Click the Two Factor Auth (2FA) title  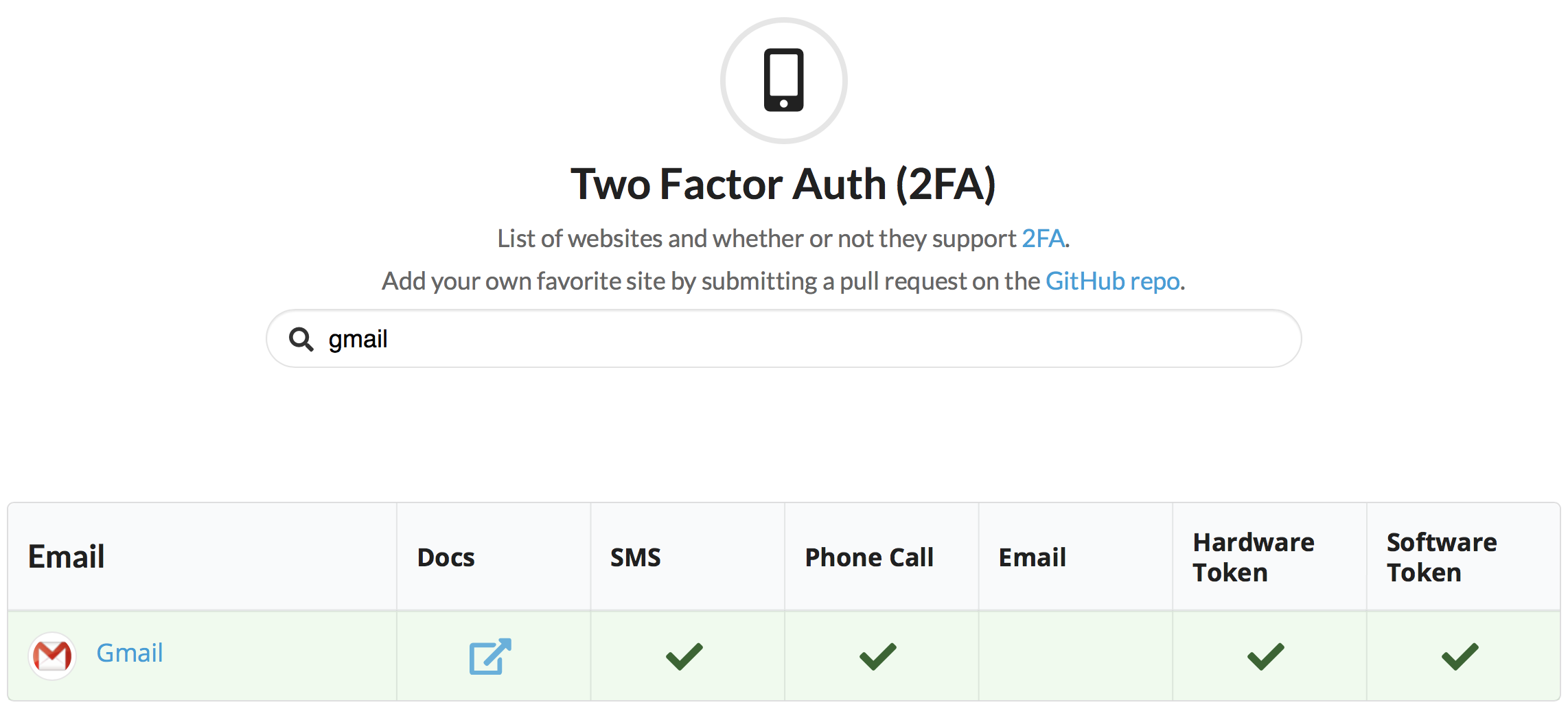(x=783, y=184)
